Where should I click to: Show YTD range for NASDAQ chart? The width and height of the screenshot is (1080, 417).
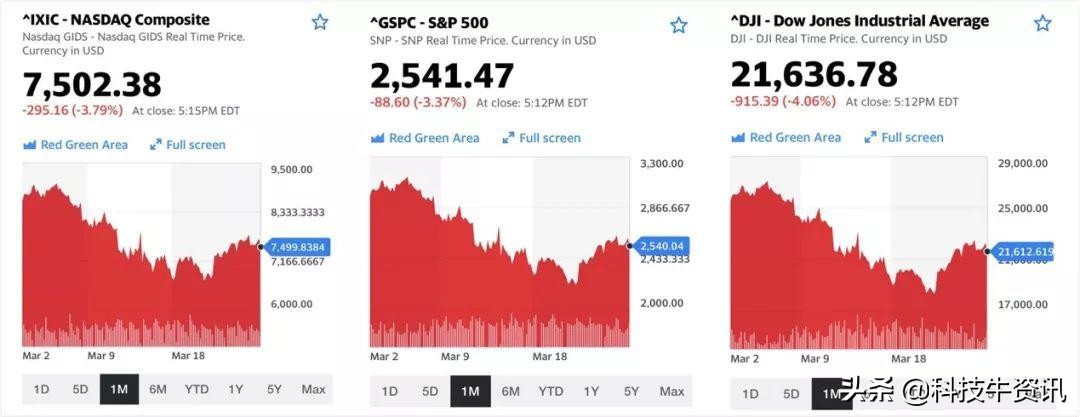pyautogui.click(x=197, y=389)
